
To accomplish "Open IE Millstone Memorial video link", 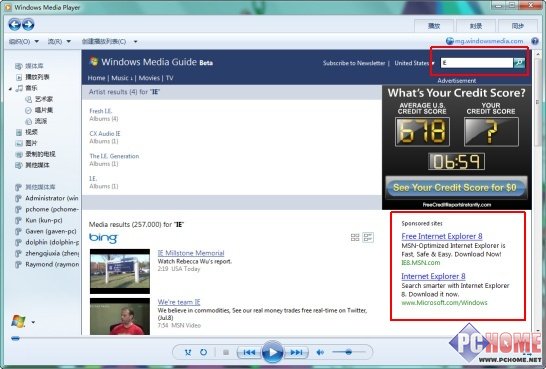I will click(191, 253).
